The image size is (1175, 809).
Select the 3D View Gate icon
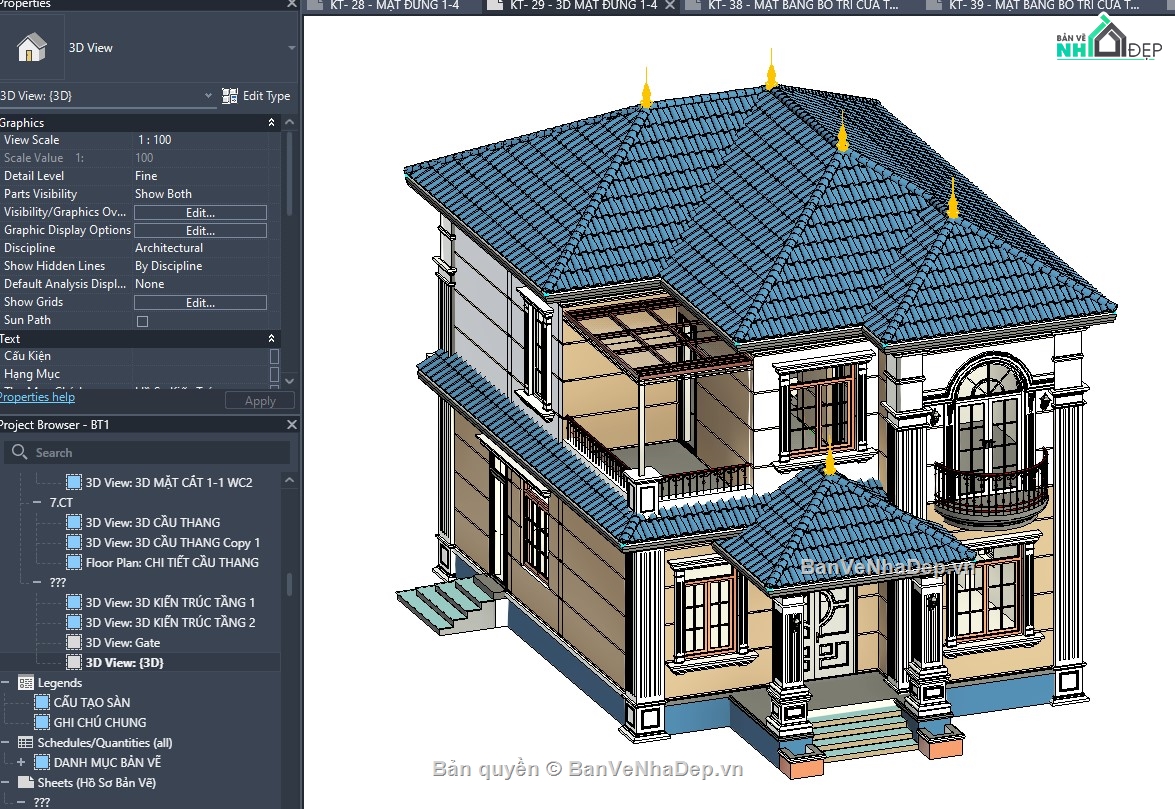coord(74,643)
